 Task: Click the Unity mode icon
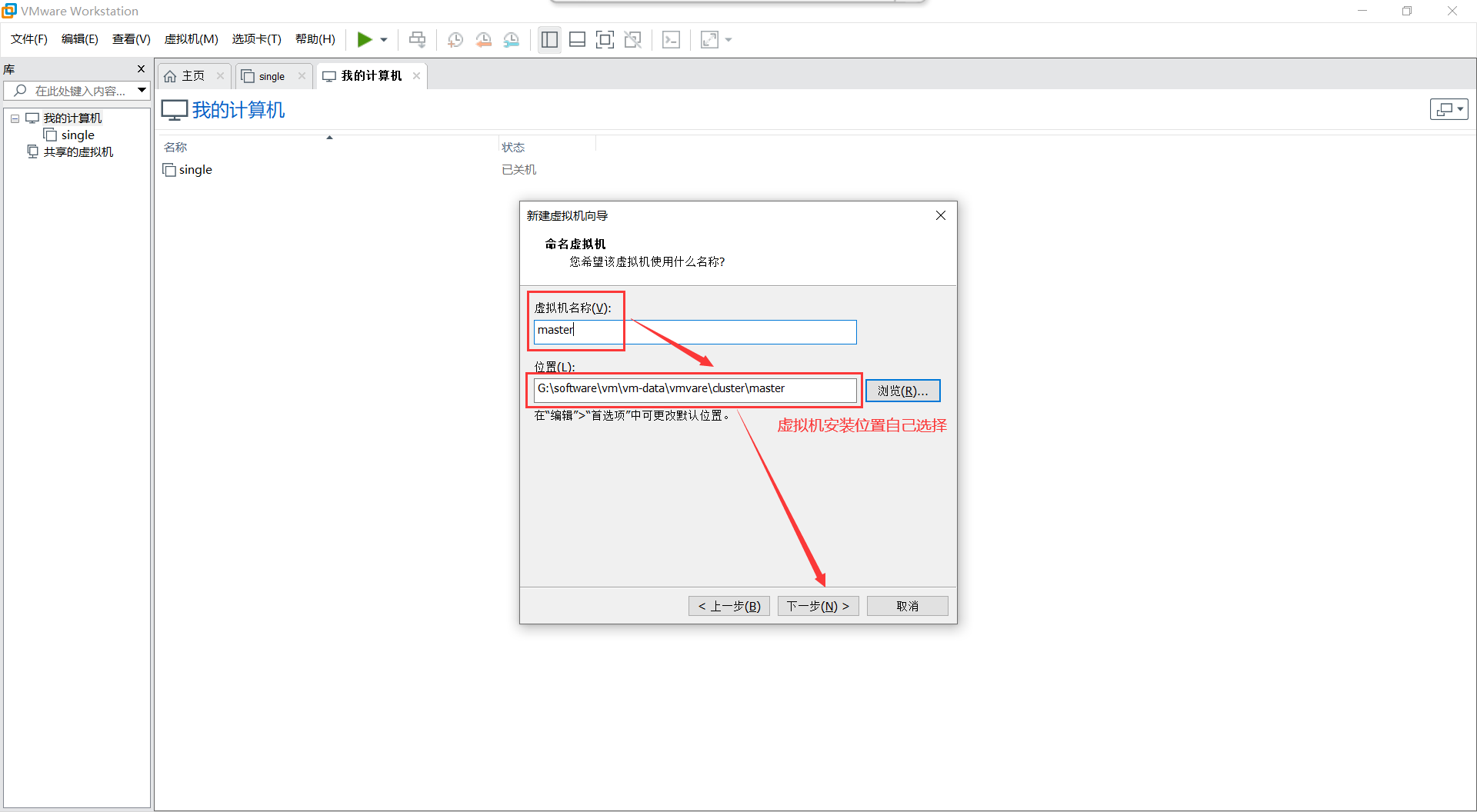point(632,40)
